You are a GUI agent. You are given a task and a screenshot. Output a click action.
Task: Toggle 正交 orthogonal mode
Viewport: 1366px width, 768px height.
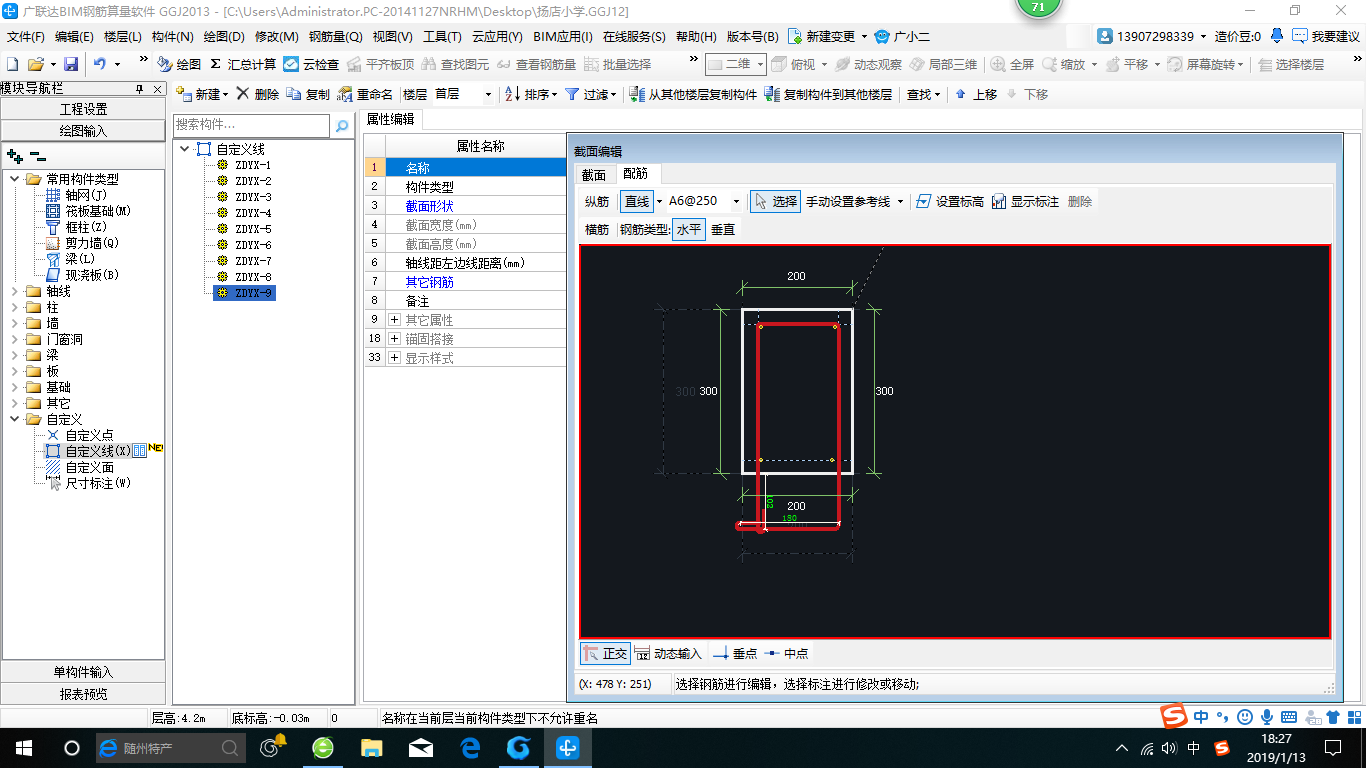[606, 654]
